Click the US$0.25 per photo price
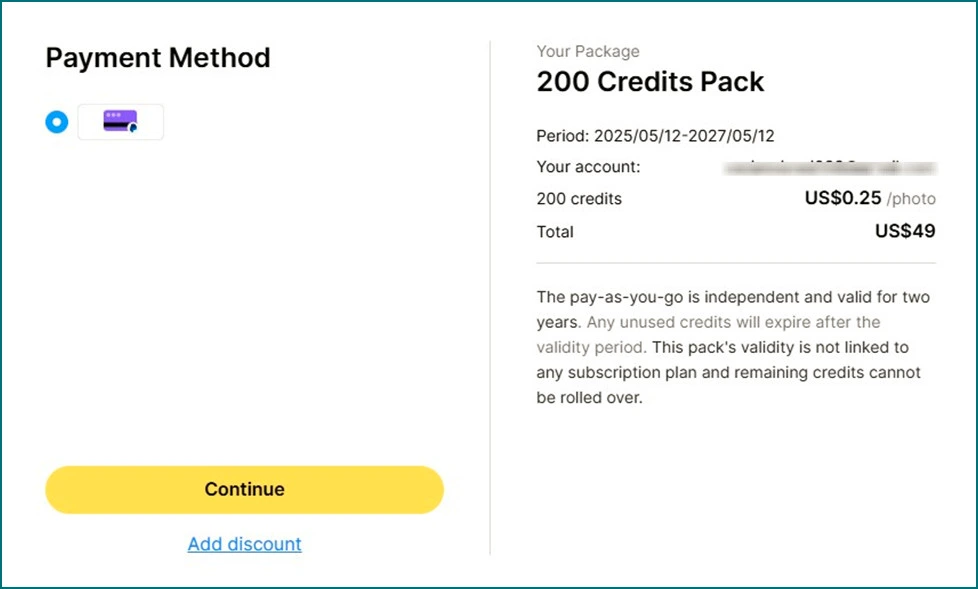 pyautogui.click(x=843, y=198)
